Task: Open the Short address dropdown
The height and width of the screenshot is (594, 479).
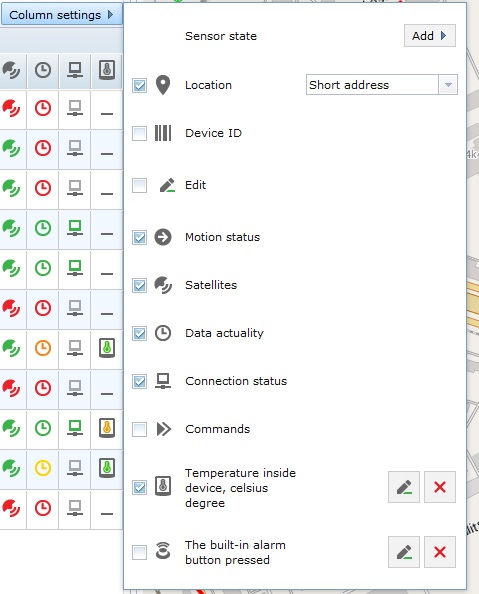Action: [448, 85]
